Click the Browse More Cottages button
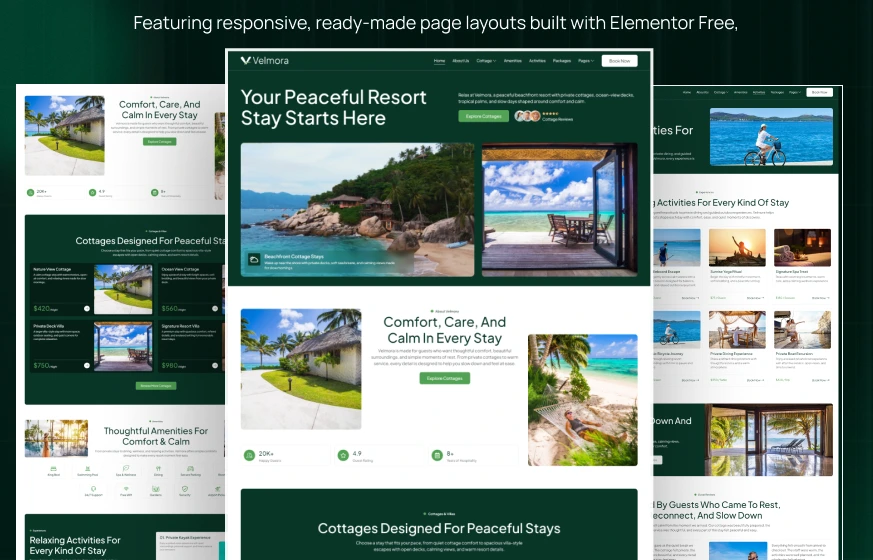Image resolution: width=873 pixels, height=560 pixels. (156, 386)
